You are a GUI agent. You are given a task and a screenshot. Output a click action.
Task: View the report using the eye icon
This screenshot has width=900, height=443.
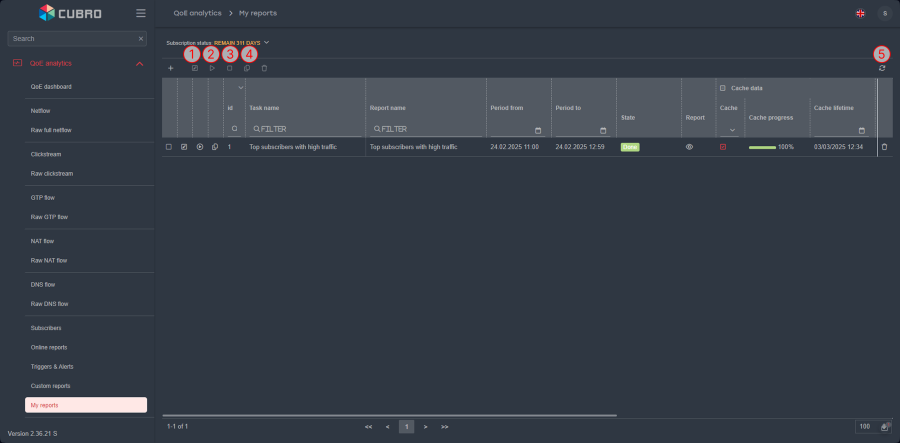coord(689,147)
